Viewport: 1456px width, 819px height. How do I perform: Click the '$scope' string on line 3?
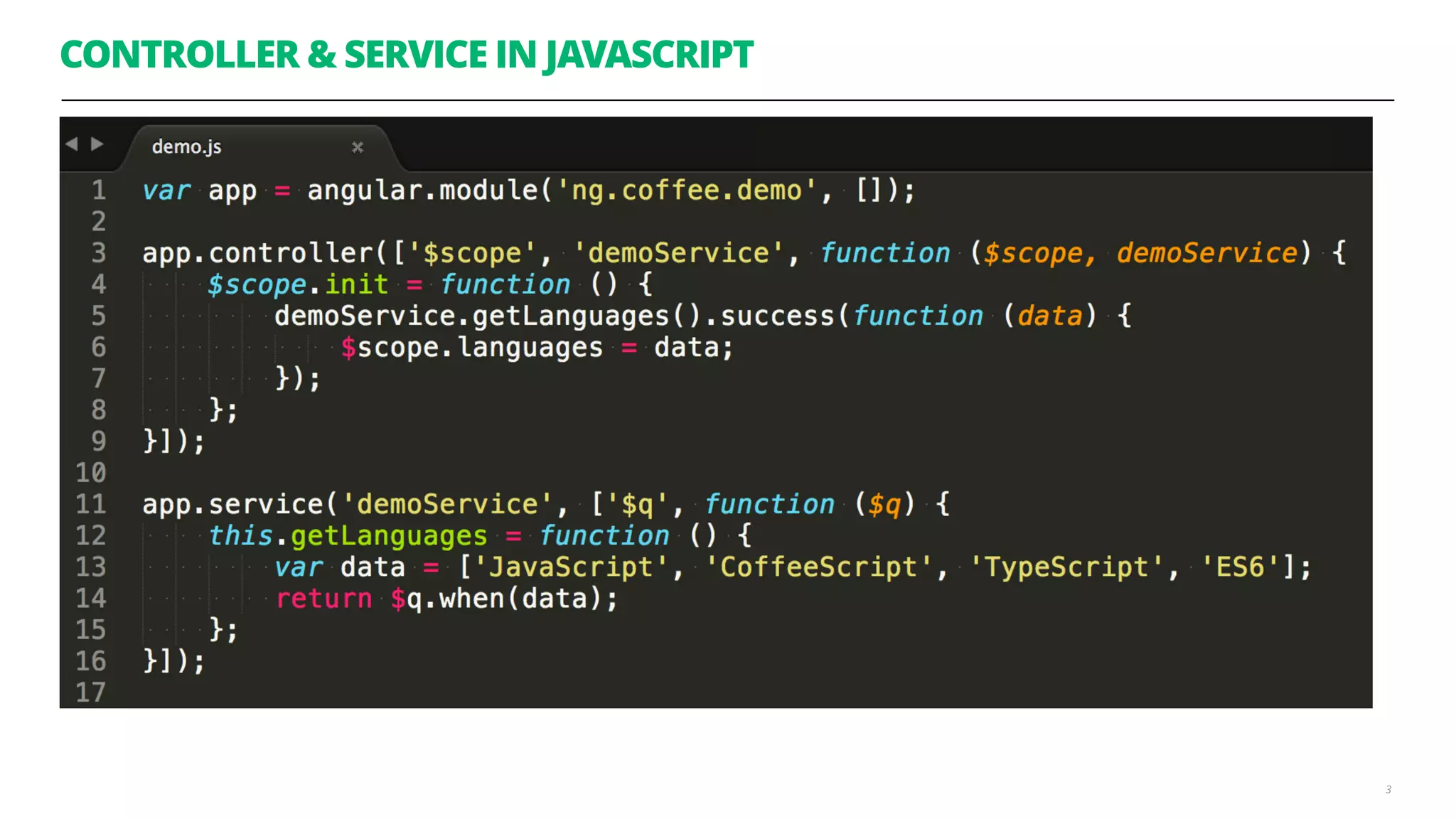[x=472, y=253]
